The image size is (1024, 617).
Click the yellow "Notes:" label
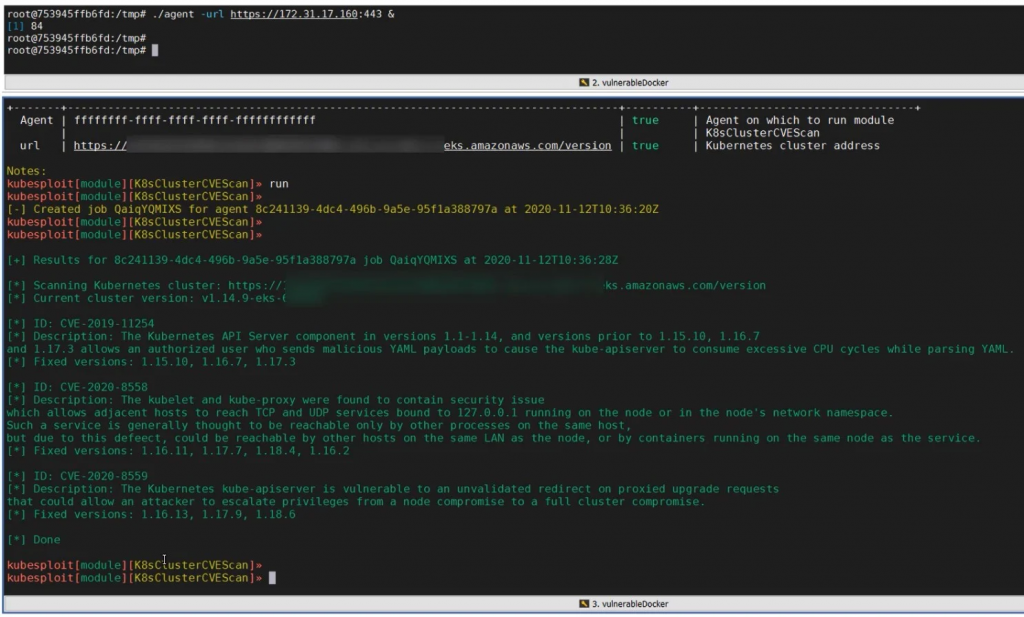pyautogui.click(x=26, y=171)
